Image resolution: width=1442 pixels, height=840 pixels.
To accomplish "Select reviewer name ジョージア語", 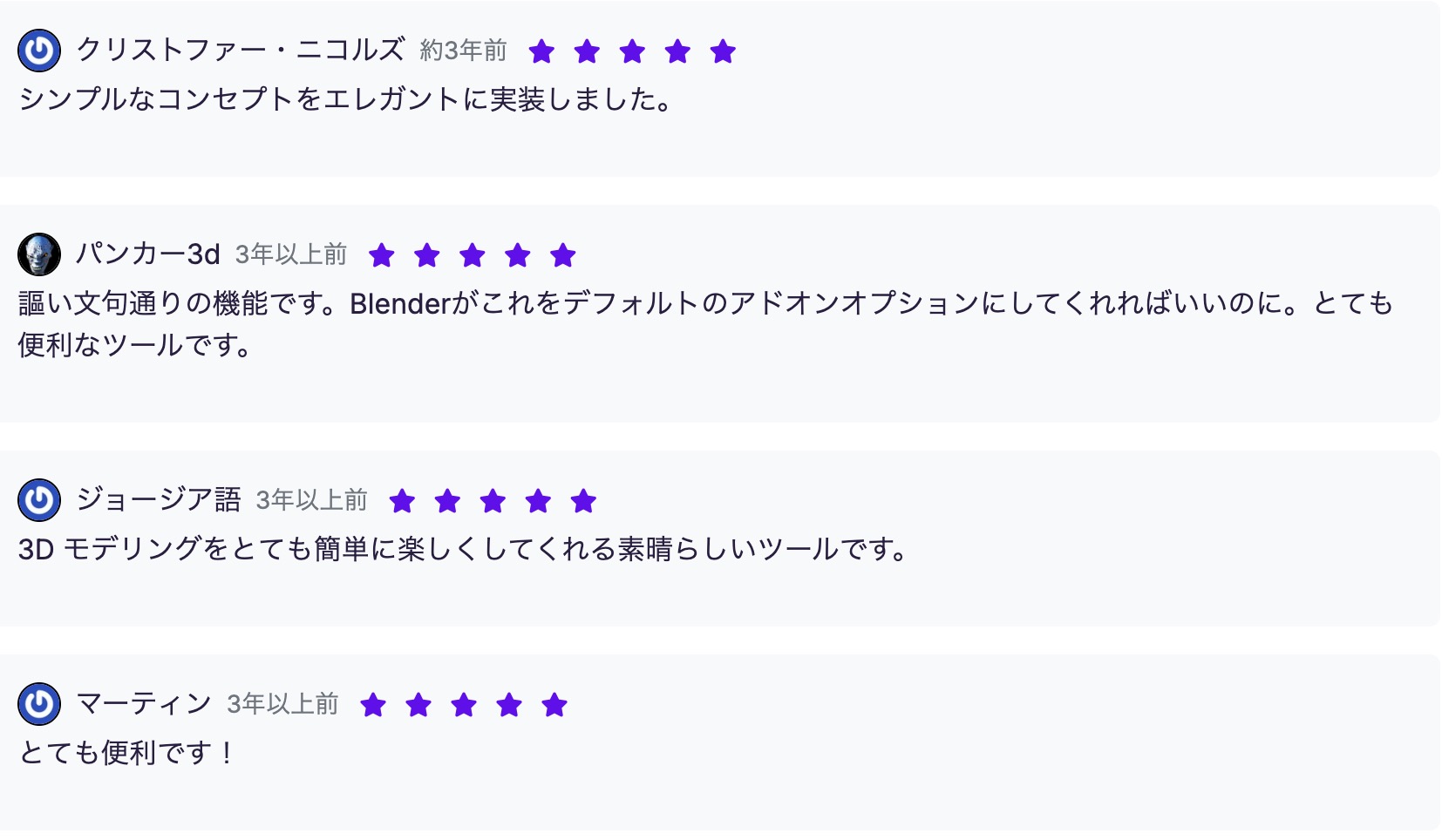I will pos(159,499).
